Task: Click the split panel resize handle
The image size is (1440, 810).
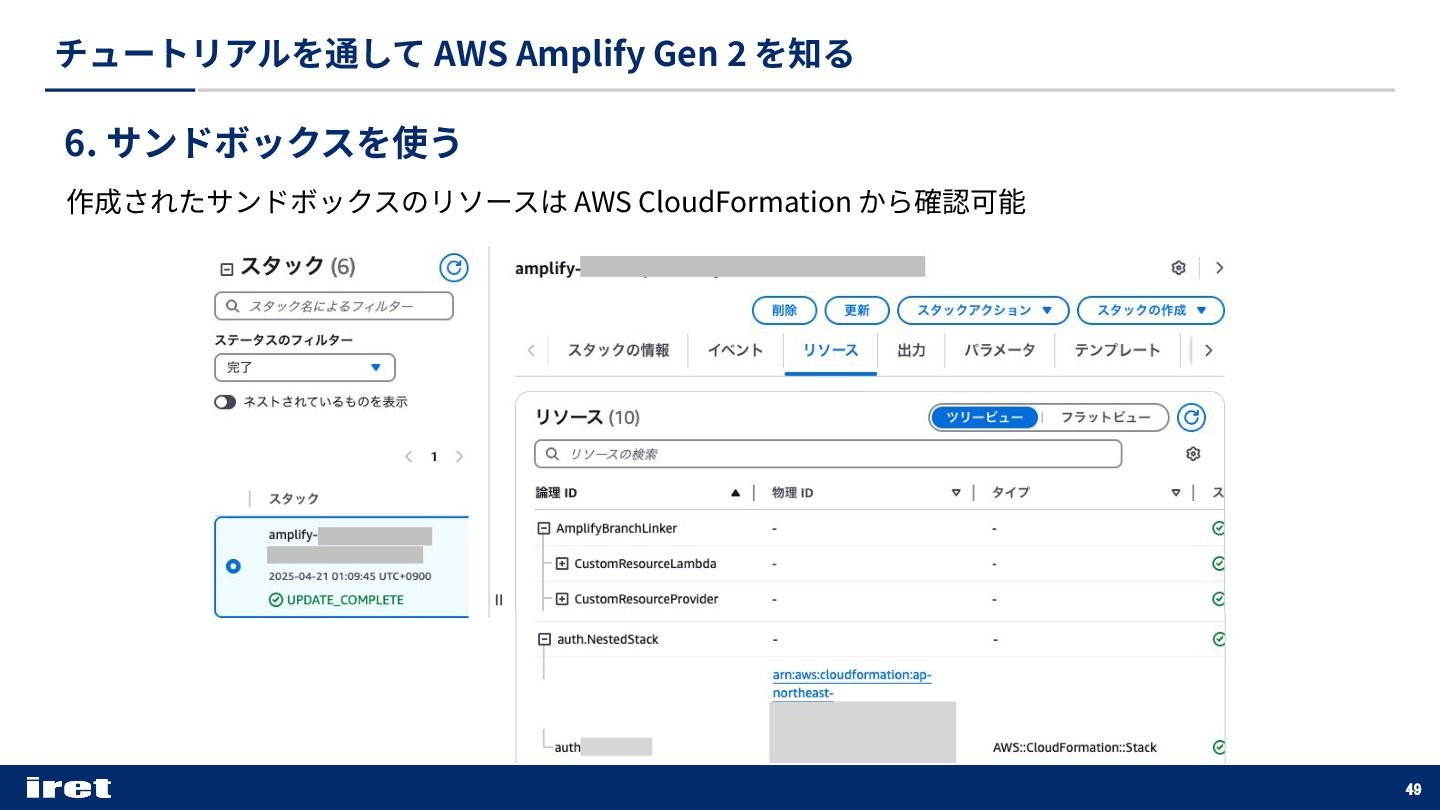Action: pos(498,600)
